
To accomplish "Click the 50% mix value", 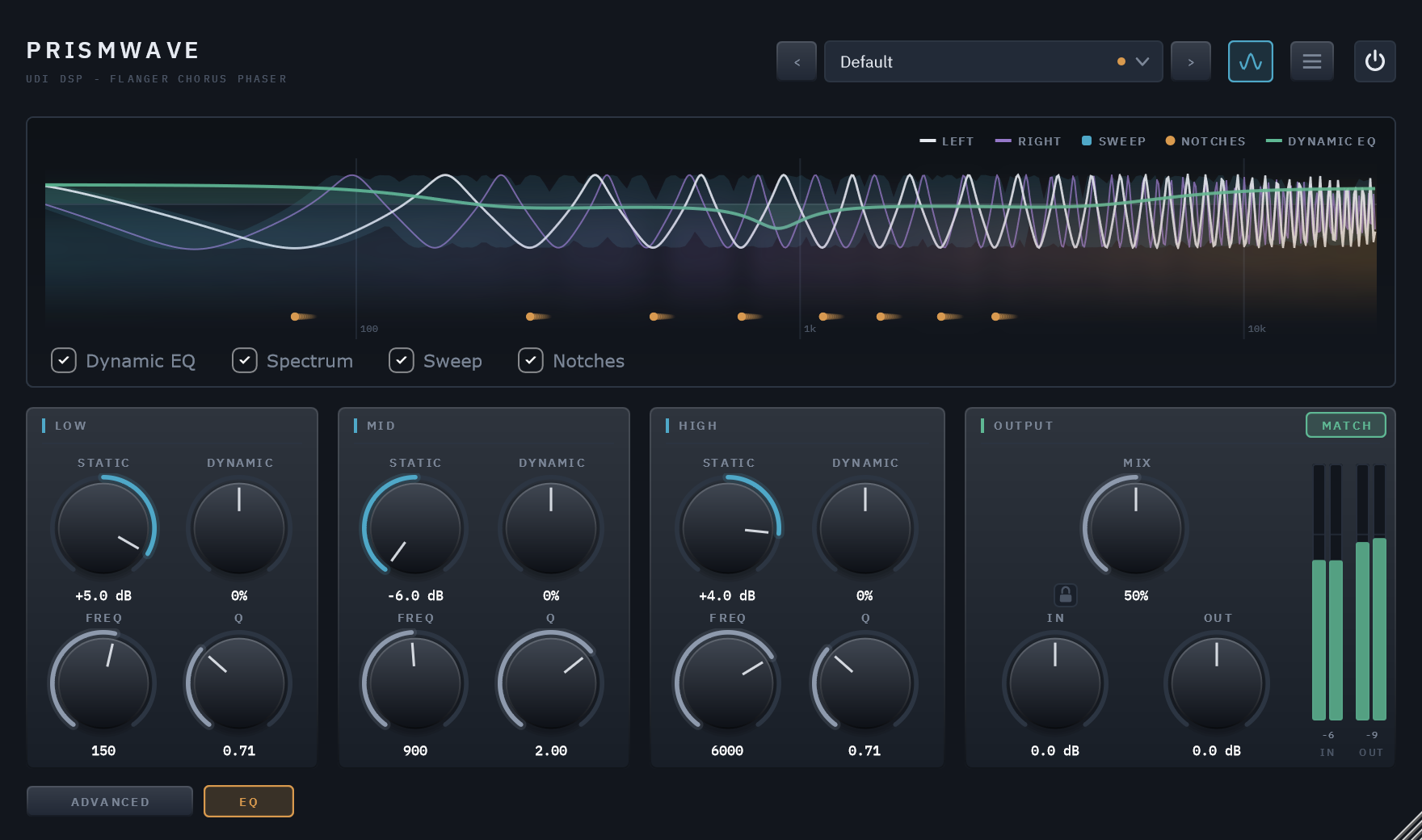I will [x=1136, y=596].
